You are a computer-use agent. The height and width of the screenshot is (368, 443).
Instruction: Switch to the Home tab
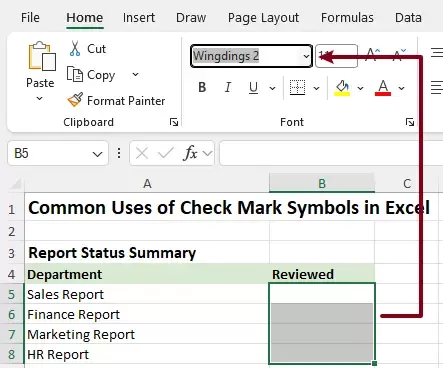(x=85, y=18)
